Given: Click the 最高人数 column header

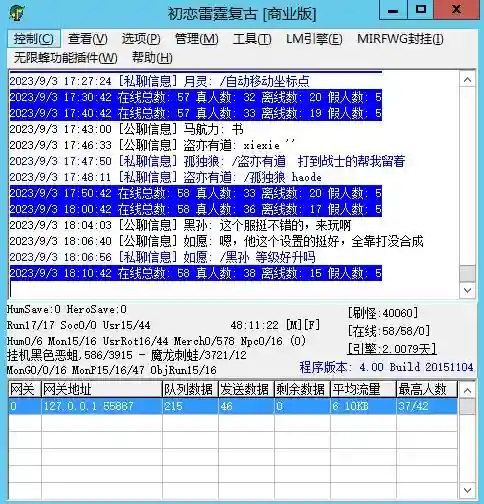Looking at the screenshot, I should click(427, 389).
